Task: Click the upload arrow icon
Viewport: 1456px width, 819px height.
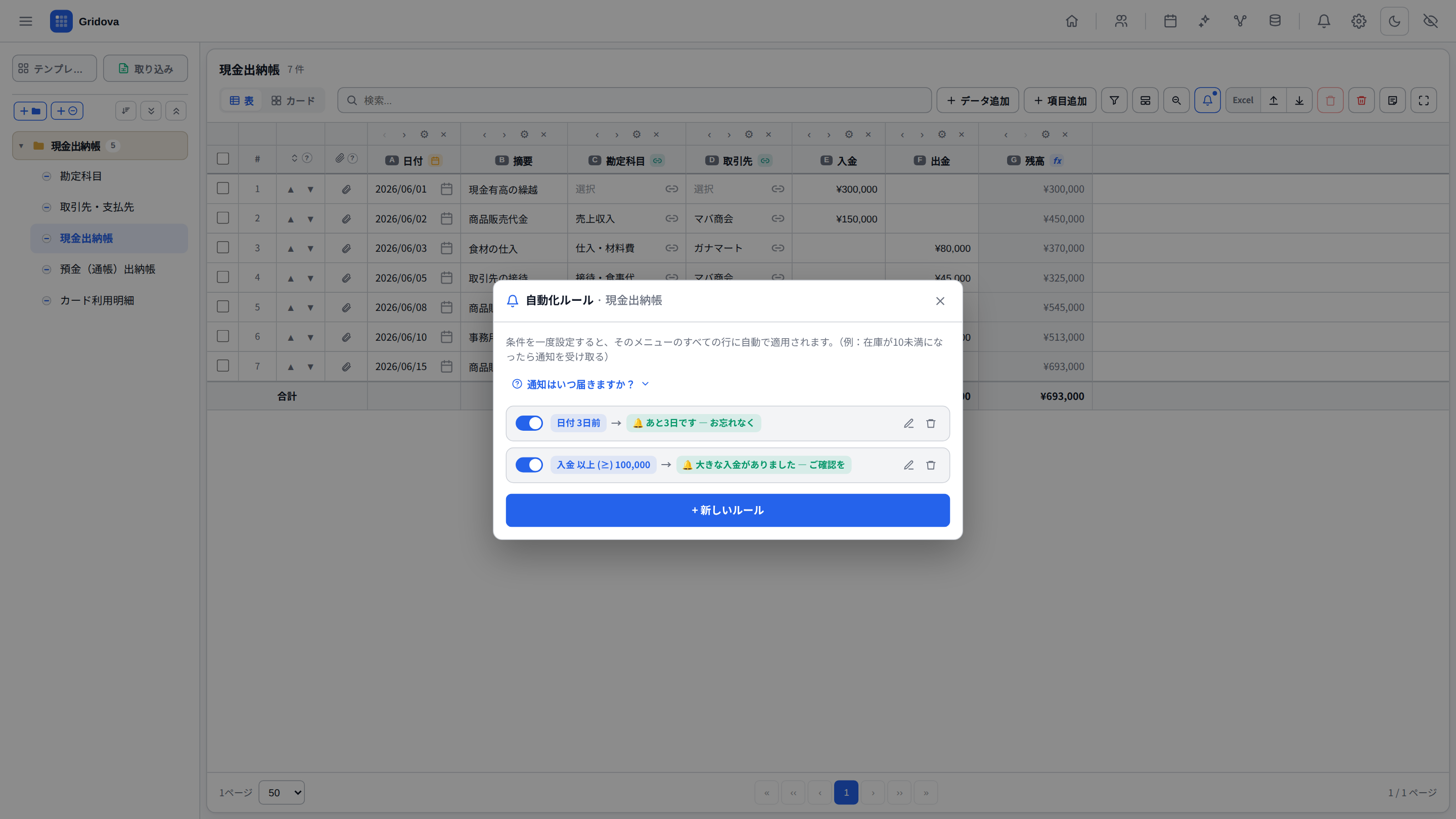Action: click(1273, 100)
